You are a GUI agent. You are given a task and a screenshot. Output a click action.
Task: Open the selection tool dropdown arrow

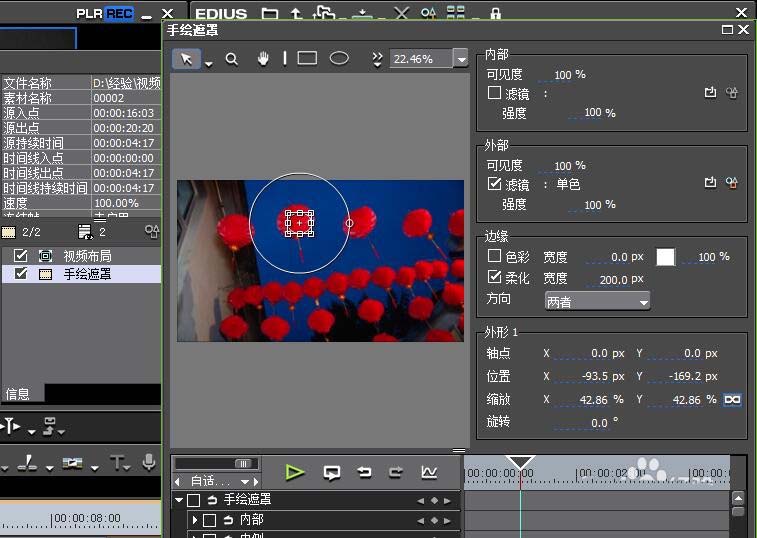[x=209, y=64]
